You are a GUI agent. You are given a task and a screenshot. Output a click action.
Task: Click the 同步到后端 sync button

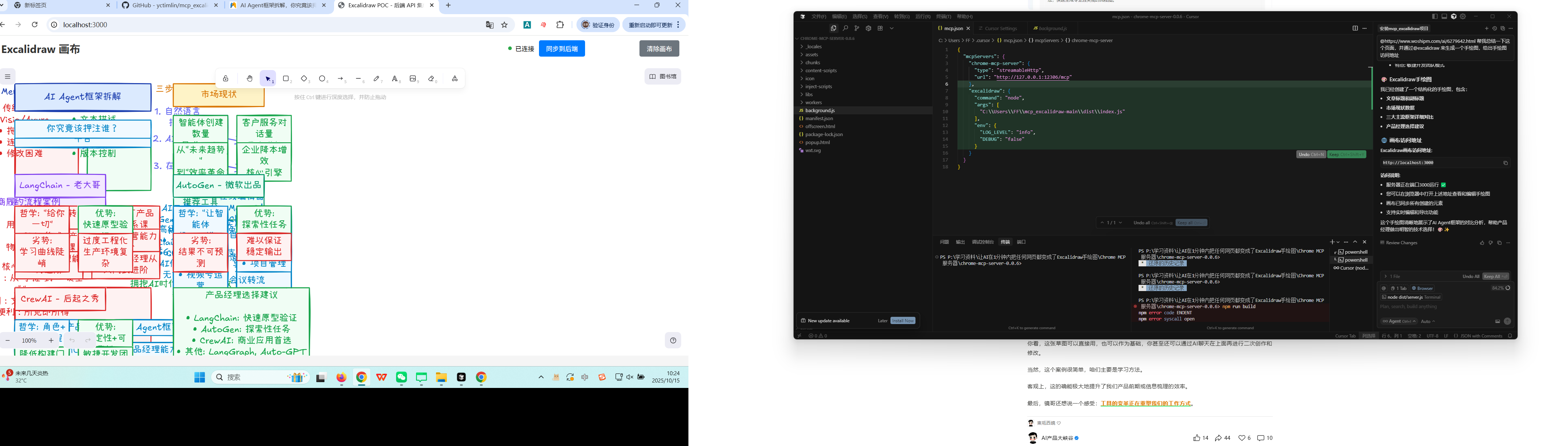click(561, 49)
